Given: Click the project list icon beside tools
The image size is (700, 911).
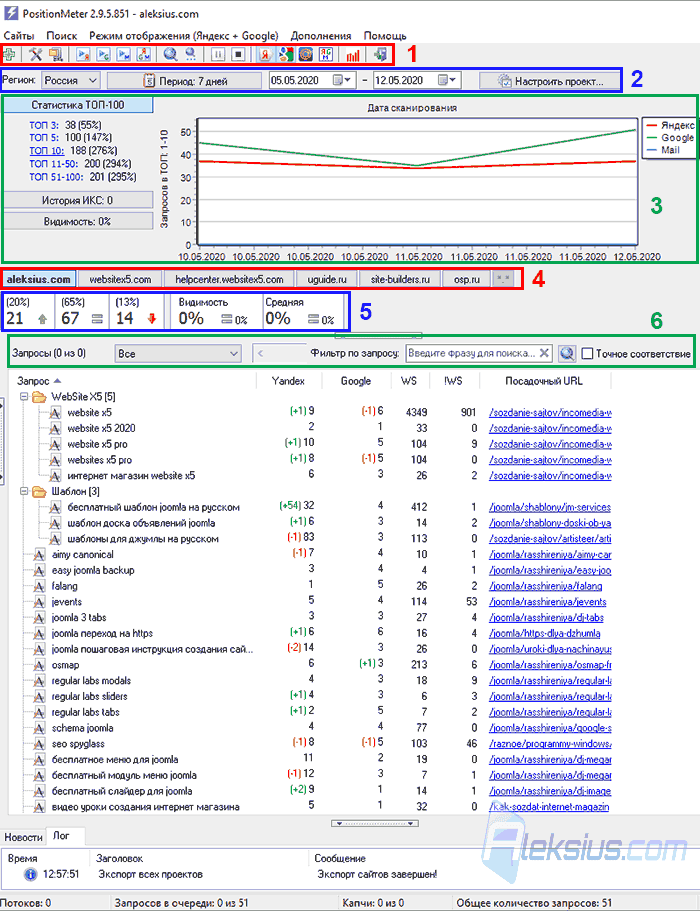Looking at the screenshot, I should pos(56,55).
